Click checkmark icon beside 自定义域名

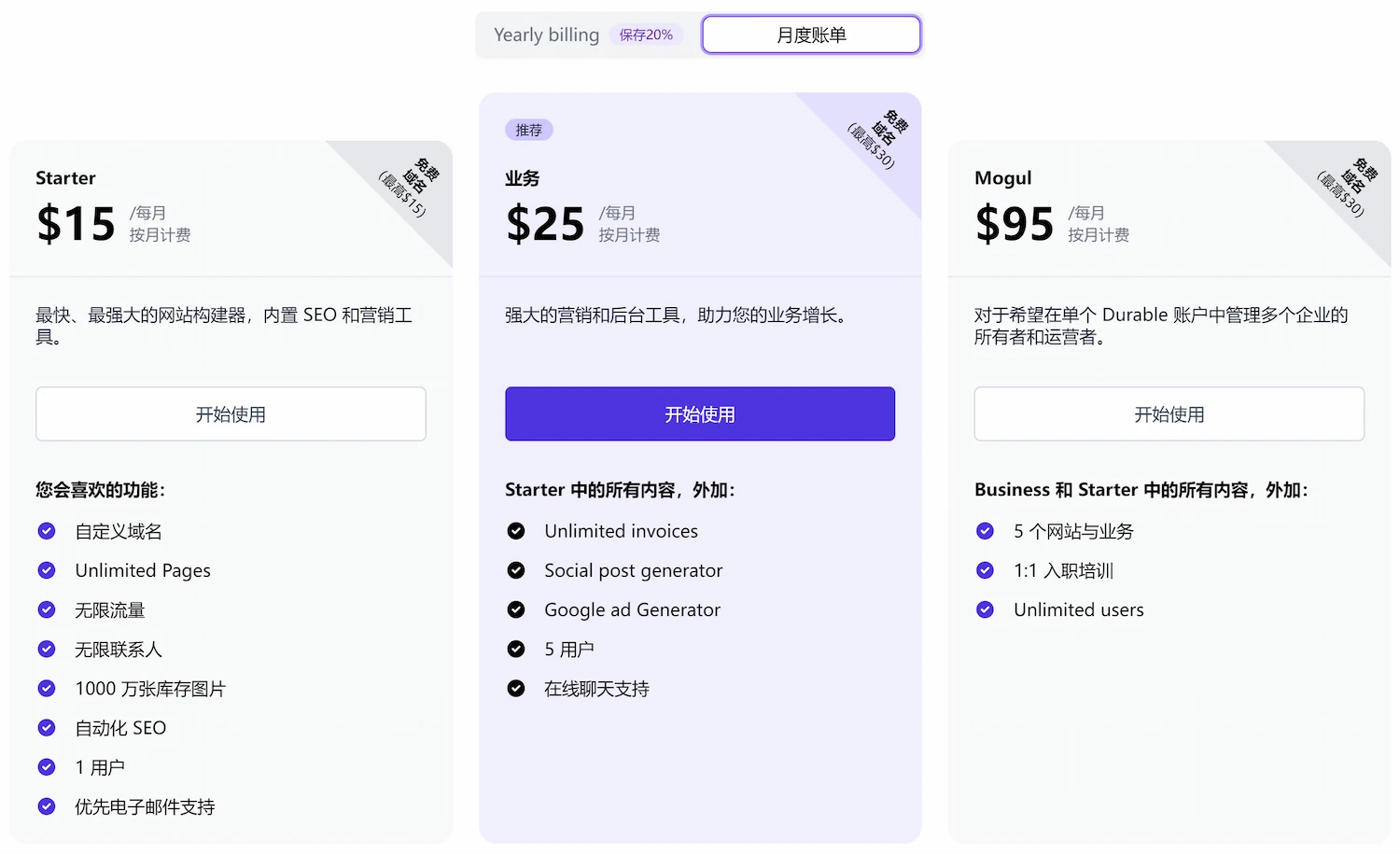(47, 531)
